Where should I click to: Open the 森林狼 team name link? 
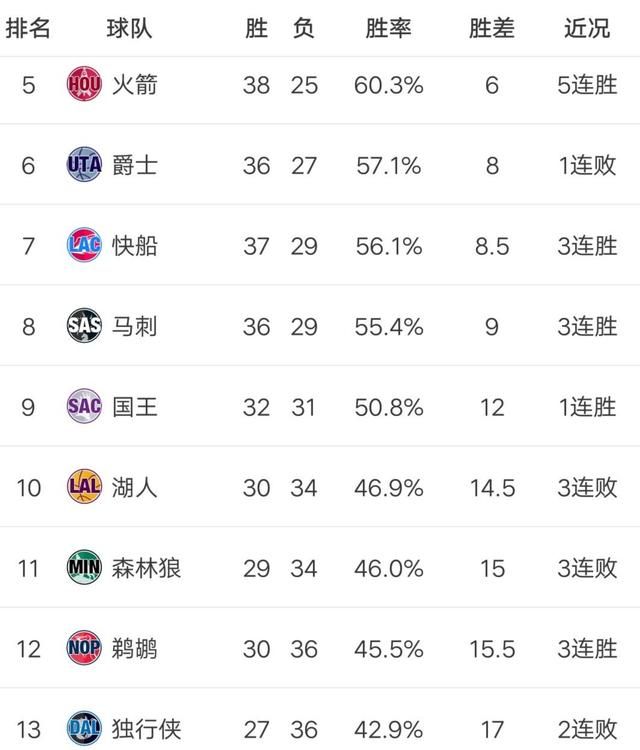click(147, 568)
